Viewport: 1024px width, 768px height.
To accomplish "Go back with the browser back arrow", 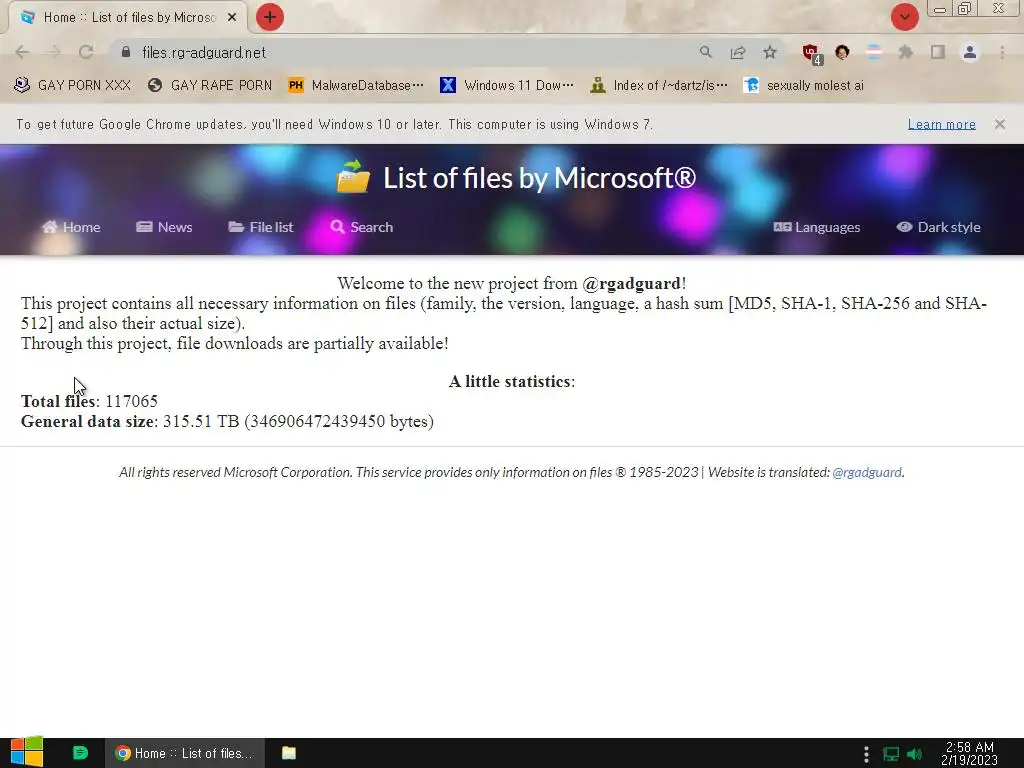I will pyautogui.click(x=22, y=52).
